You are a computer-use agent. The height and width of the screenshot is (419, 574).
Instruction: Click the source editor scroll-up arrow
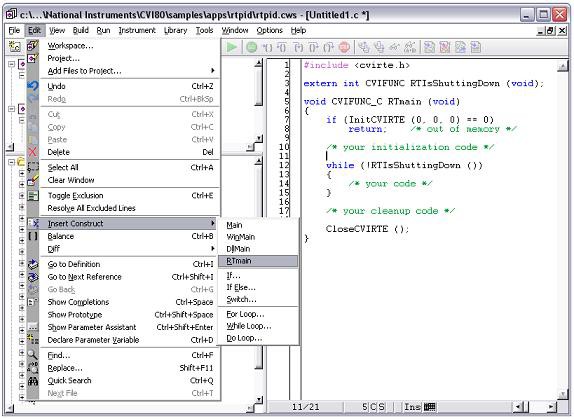coord(562,66)
